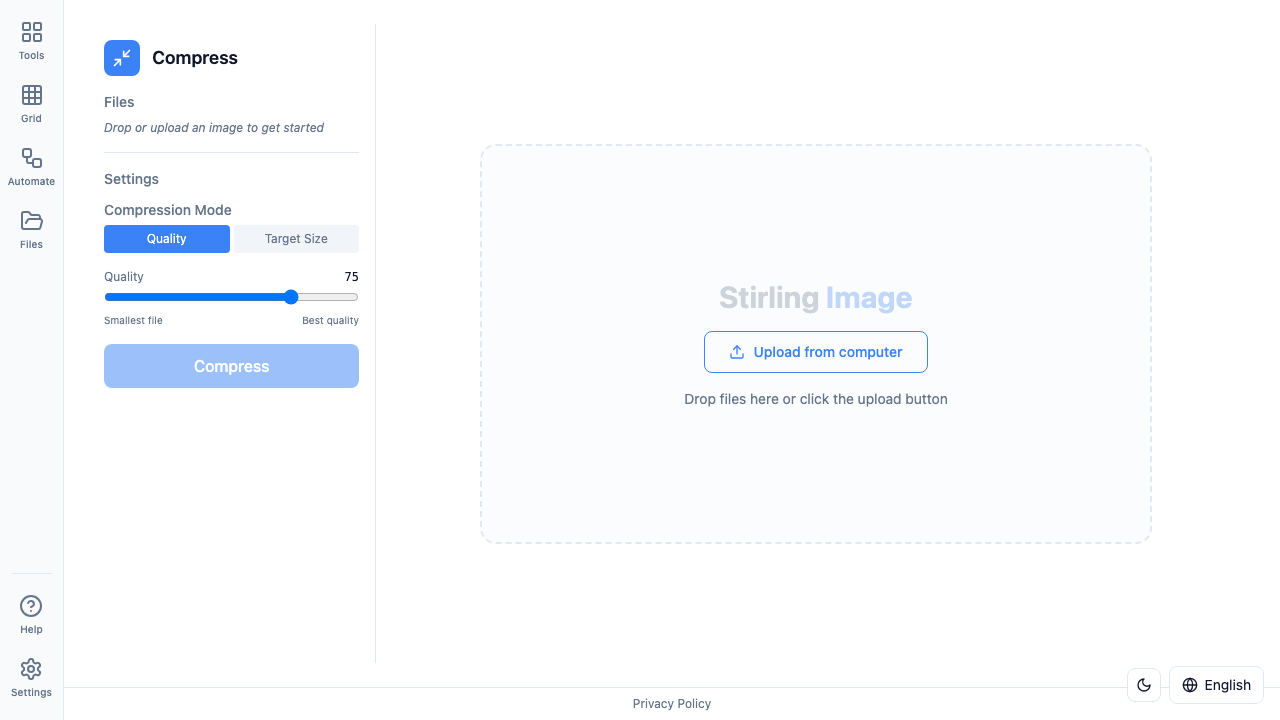Click the 'Best quality' label

[x=330, y=321]
